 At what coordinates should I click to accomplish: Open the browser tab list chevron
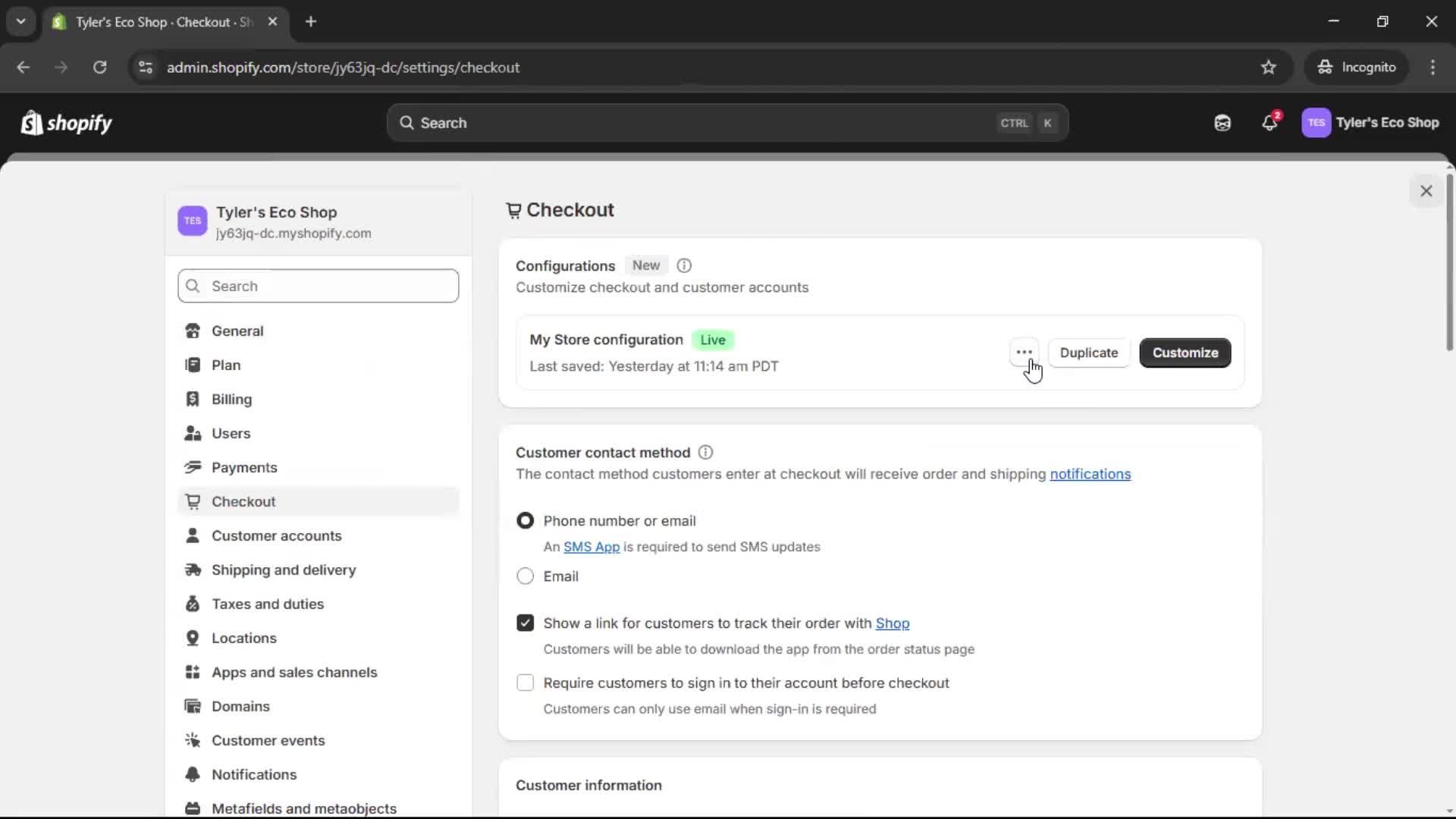[20, 21]
